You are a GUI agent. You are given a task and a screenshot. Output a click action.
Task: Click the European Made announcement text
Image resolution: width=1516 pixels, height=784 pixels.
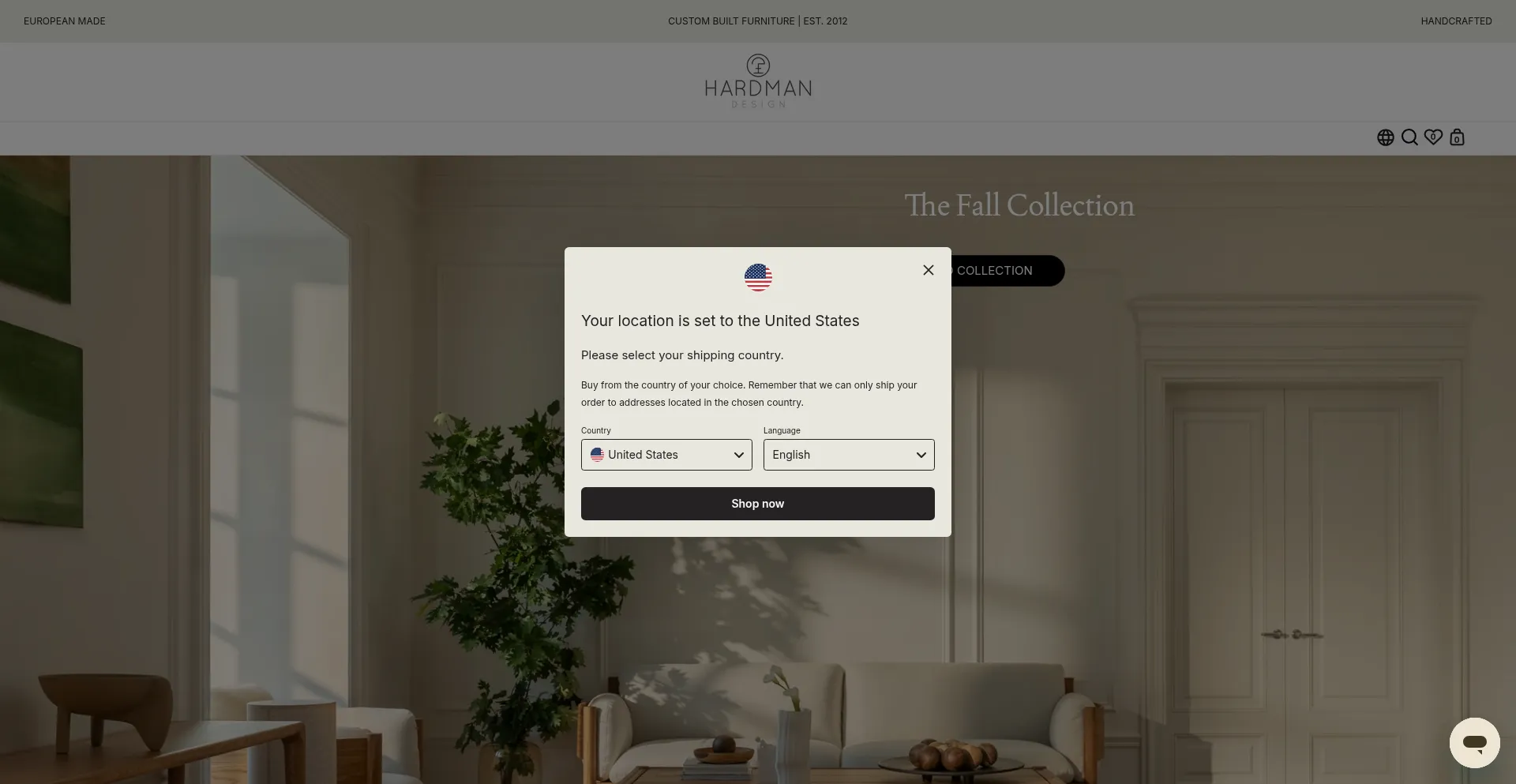[x=65, y=21]
